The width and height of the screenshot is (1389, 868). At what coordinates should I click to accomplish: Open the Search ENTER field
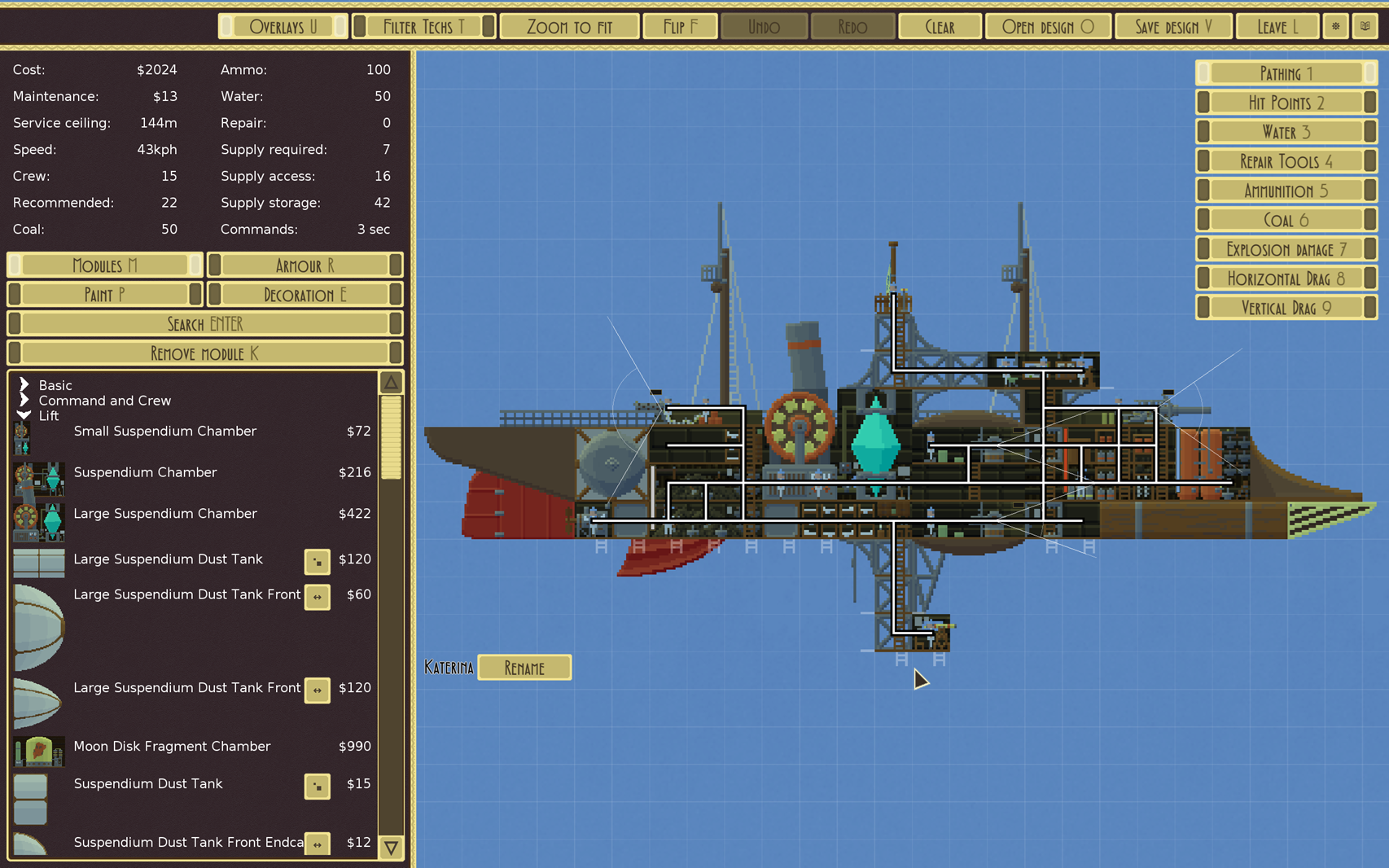(205, 324)
